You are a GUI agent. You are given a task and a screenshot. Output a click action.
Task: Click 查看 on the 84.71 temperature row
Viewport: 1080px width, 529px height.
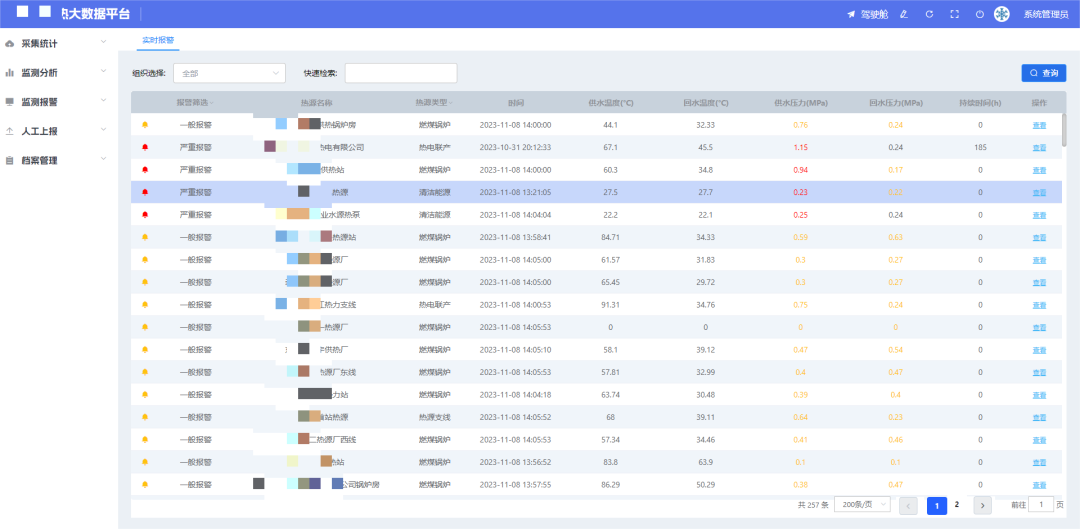(x=1039, y=238)
